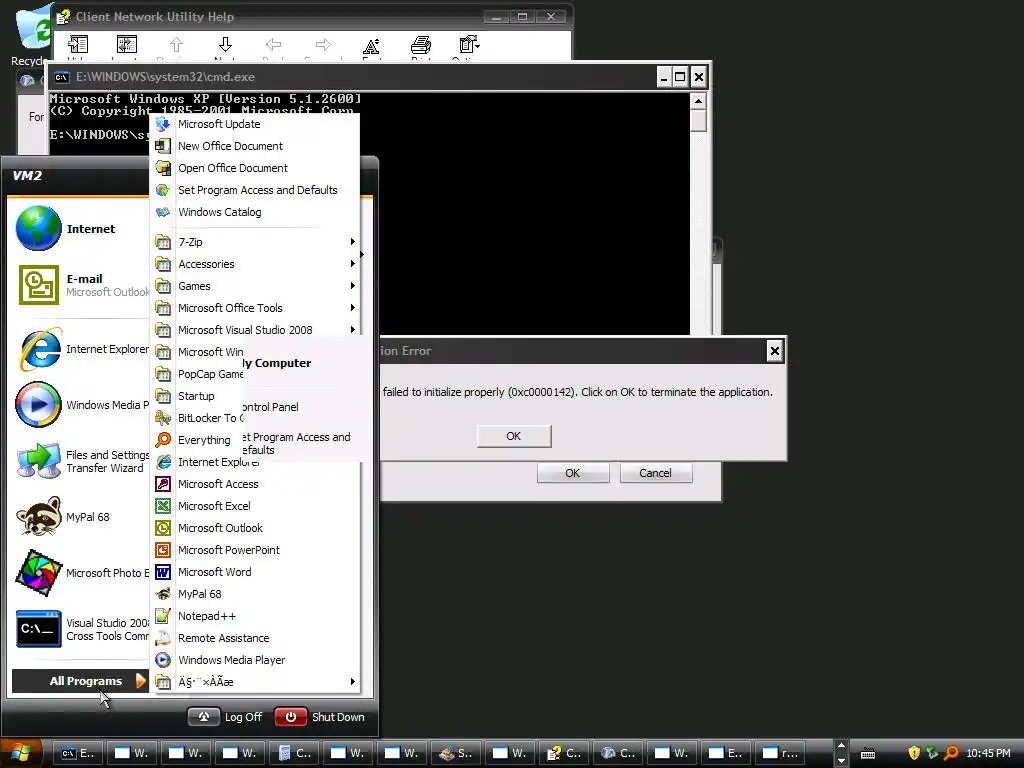Open Files and Settings Transfer Wizard
Screen dimensions: 1024x768
pyautogui.click(x=80, y=461)
